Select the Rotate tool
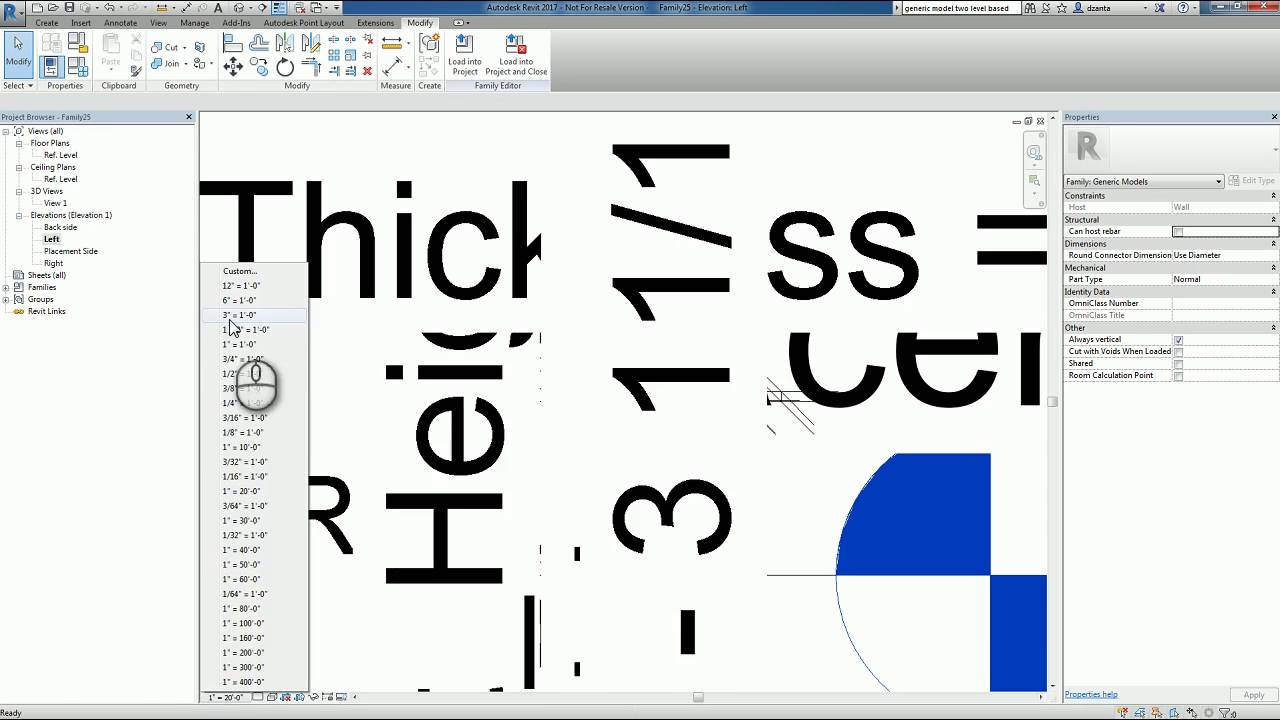 click(x=285, y=67)
